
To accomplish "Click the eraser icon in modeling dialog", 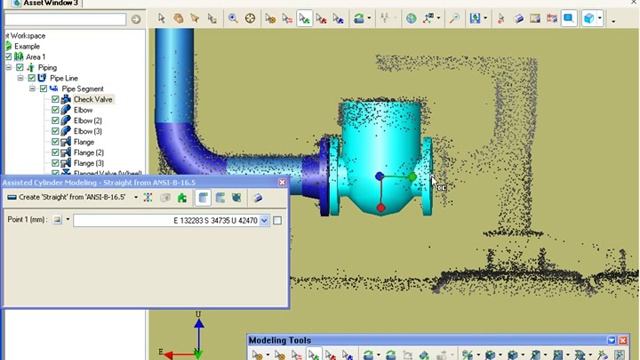I will pyautogui.click(x=258, y=198).
